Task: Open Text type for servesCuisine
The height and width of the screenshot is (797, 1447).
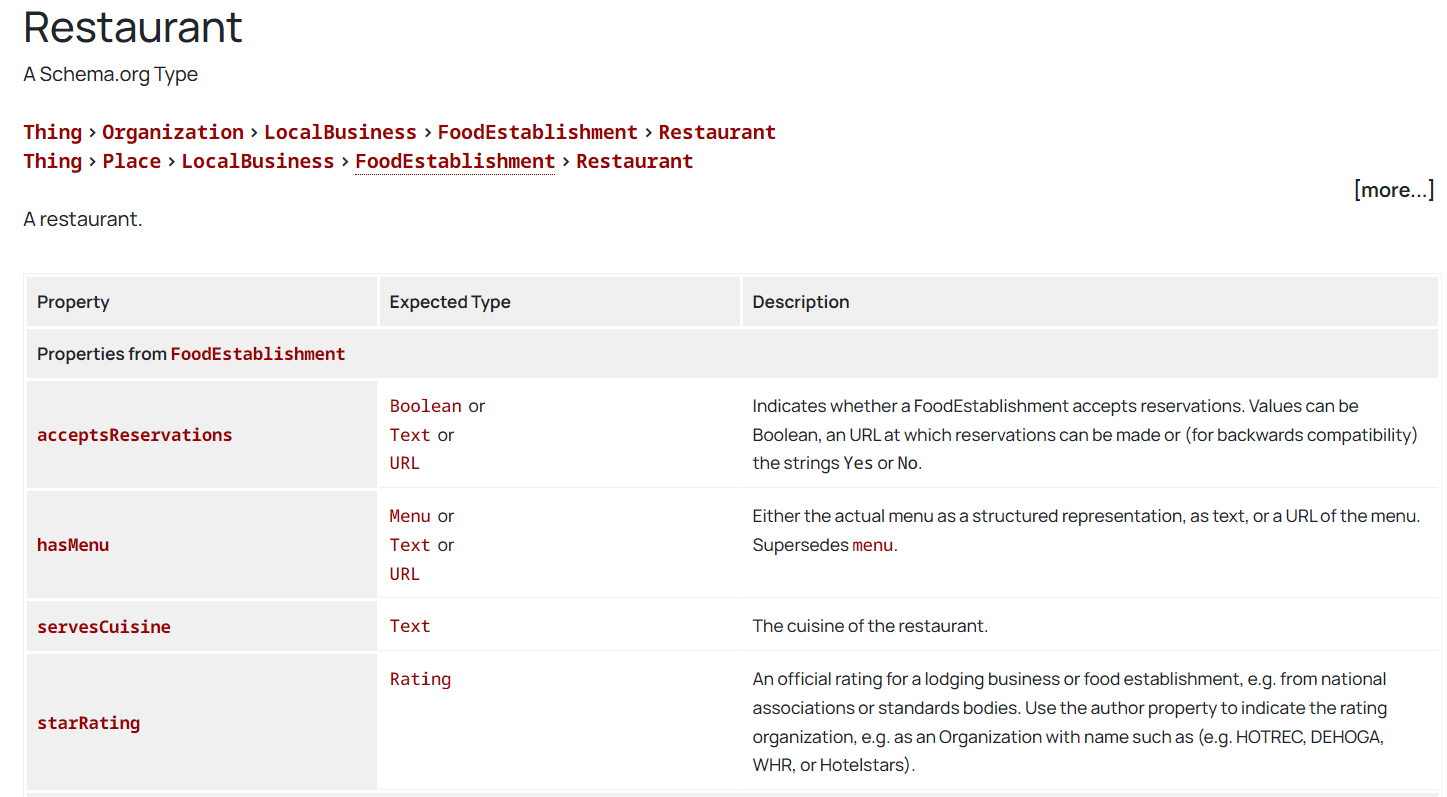Action: pos(410,626)
